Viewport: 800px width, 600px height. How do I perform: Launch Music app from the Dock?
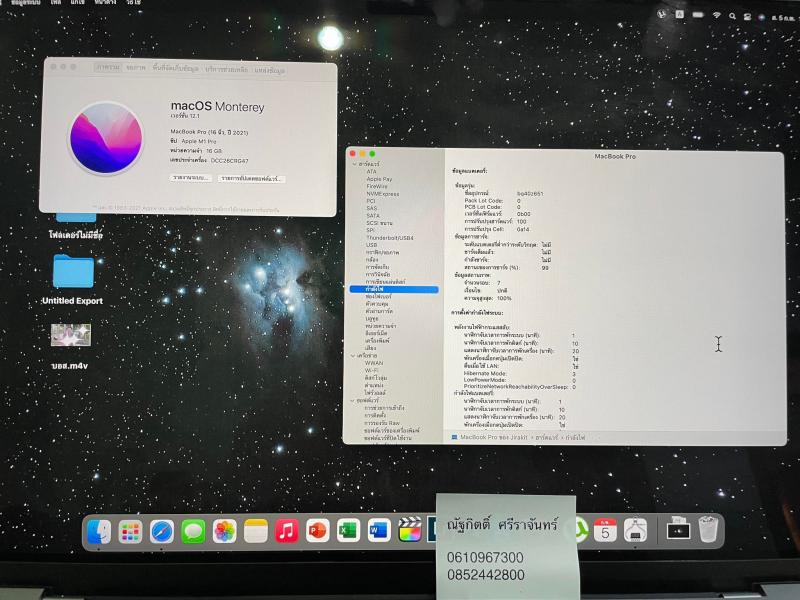pyautogui.click(x=287, y=531)
